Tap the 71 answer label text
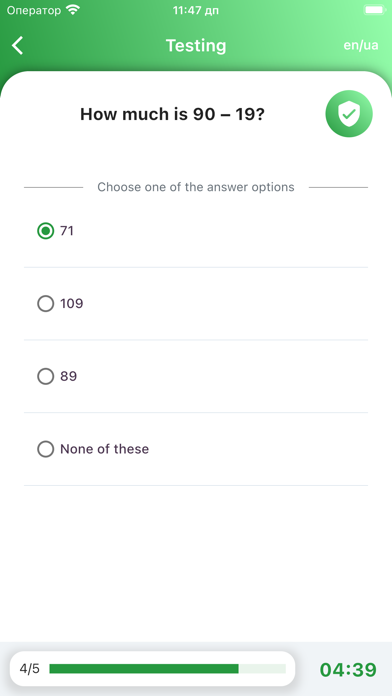Screen dimensions: 392x696 click(x=67, y=231)
